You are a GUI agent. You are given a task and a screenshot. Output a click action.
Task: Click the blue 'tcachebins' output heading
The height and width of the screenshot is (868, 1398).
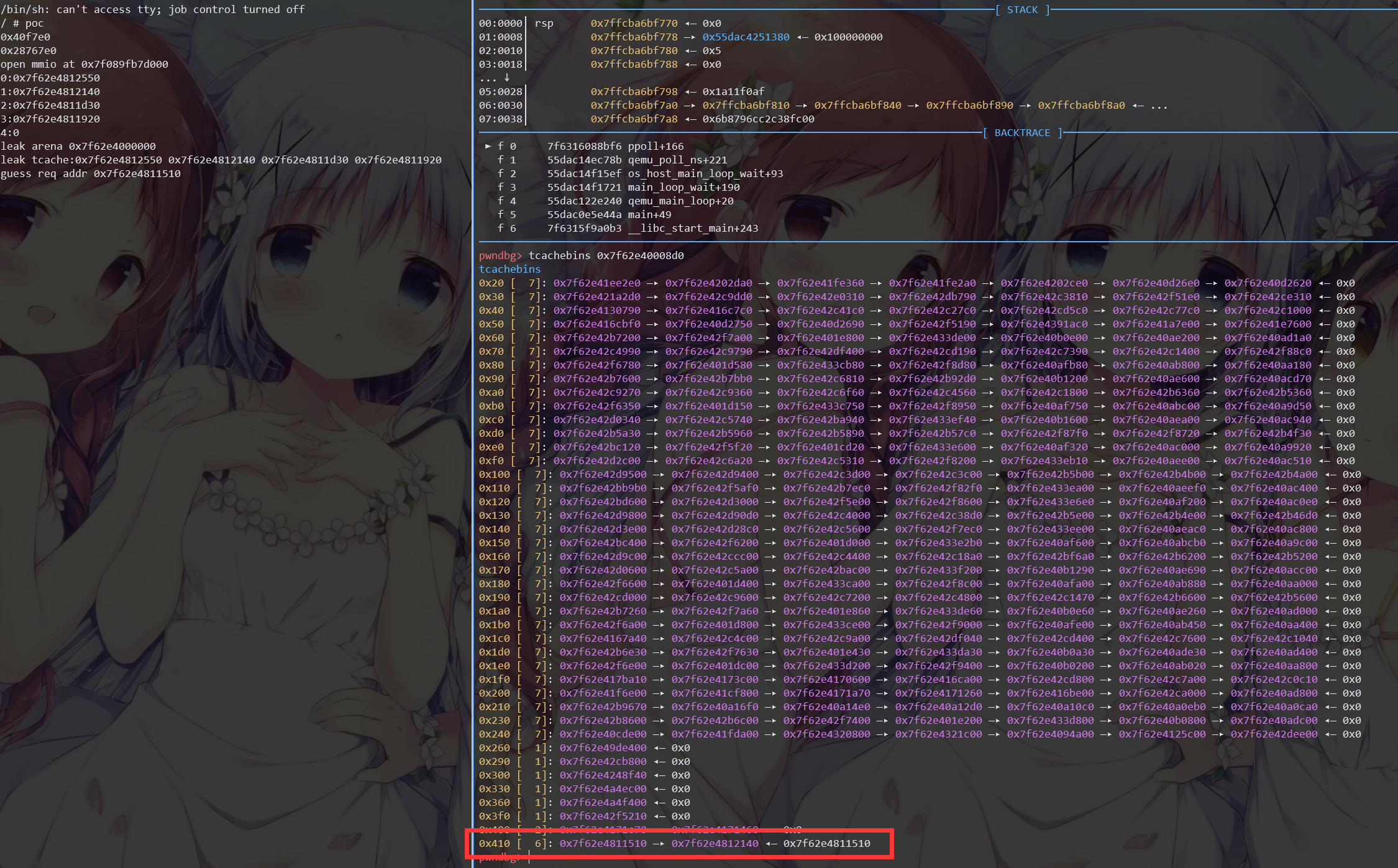tap(509, 269)
